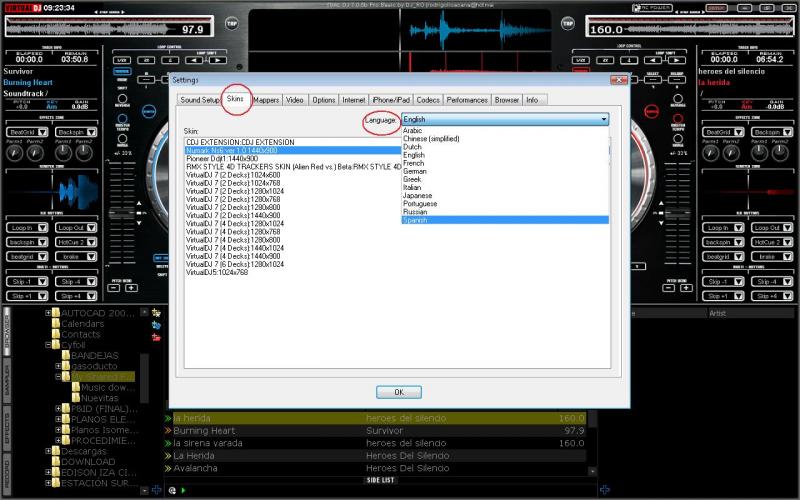This screenshot has width=800, height=500.
Task: Click the blue filter folder icon in browser
Action: point(156,325)
